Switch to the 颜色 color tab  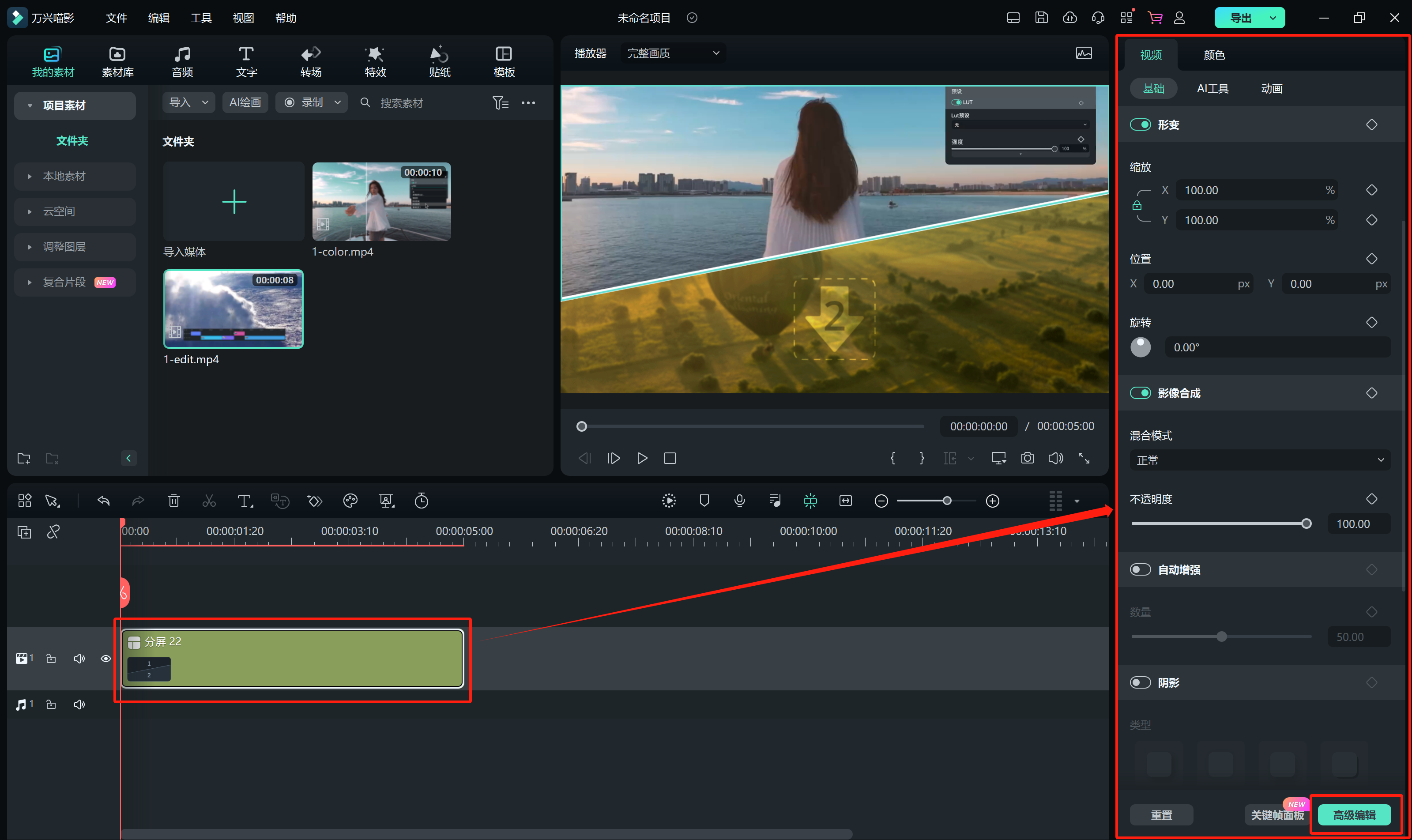1214,55
